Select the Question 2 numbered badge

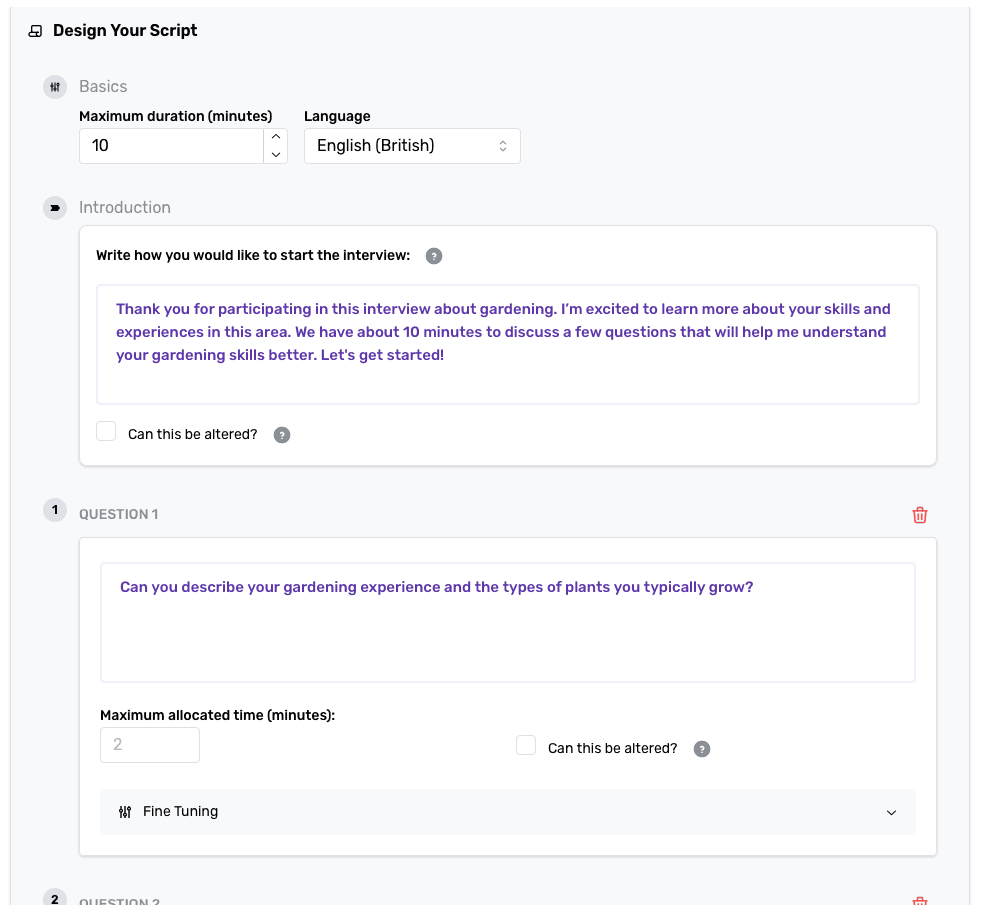pos(55,898)
